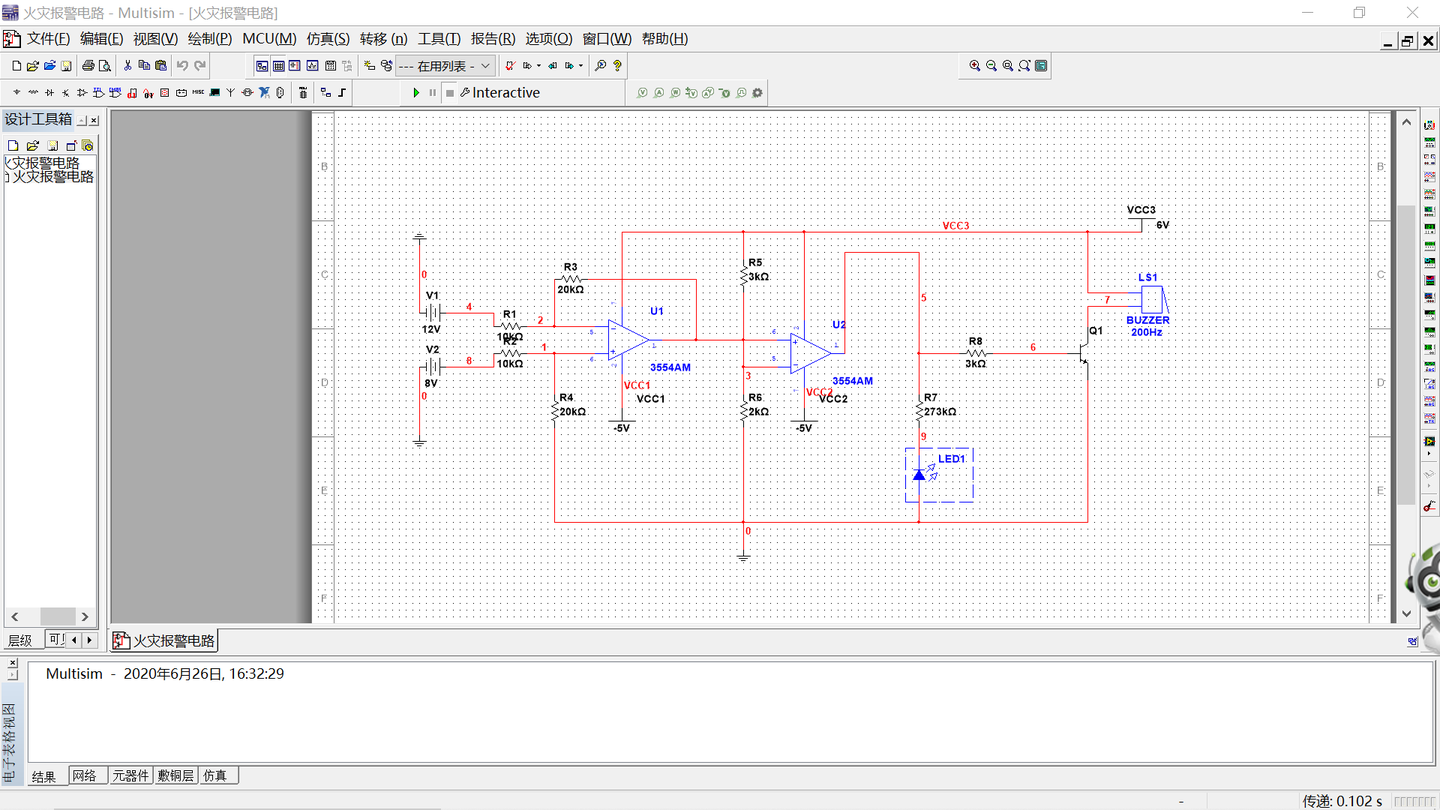Place an Analog op-amp component icon
The width and height of the screenshot is (1440, 810).
coord(82,92)
